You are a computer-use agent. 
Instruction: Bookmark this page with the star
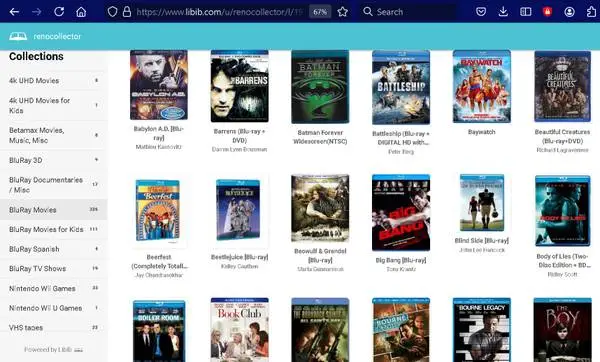coord(342,12)
